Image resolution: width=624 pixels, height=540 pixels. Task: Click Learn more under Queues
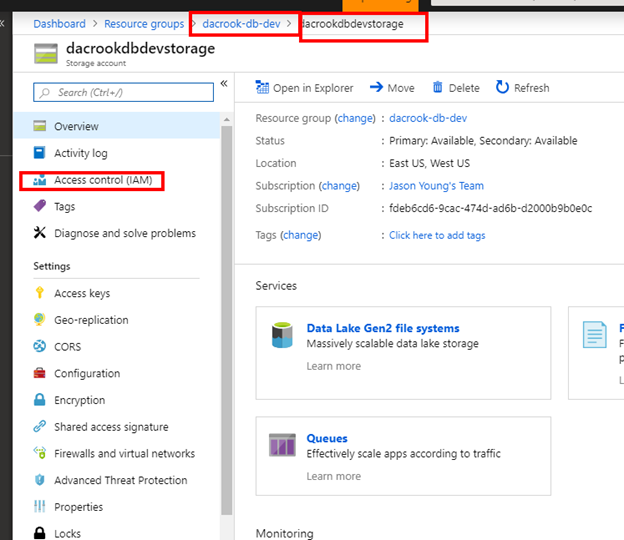tap(333, 476)
